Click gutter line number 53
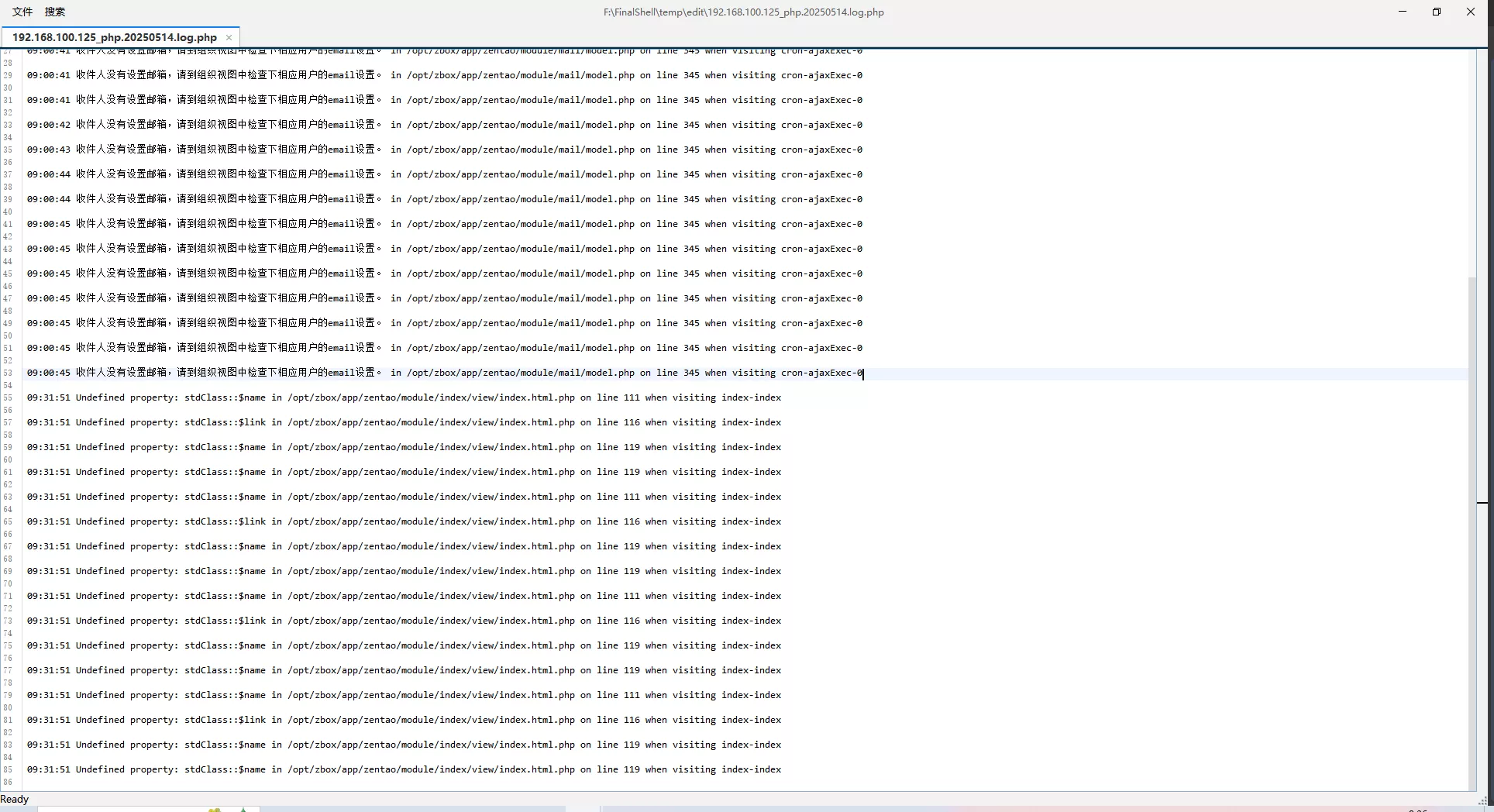Image resolution: width=1494 pixels, height=812 pixels. [x=8, y=373]
